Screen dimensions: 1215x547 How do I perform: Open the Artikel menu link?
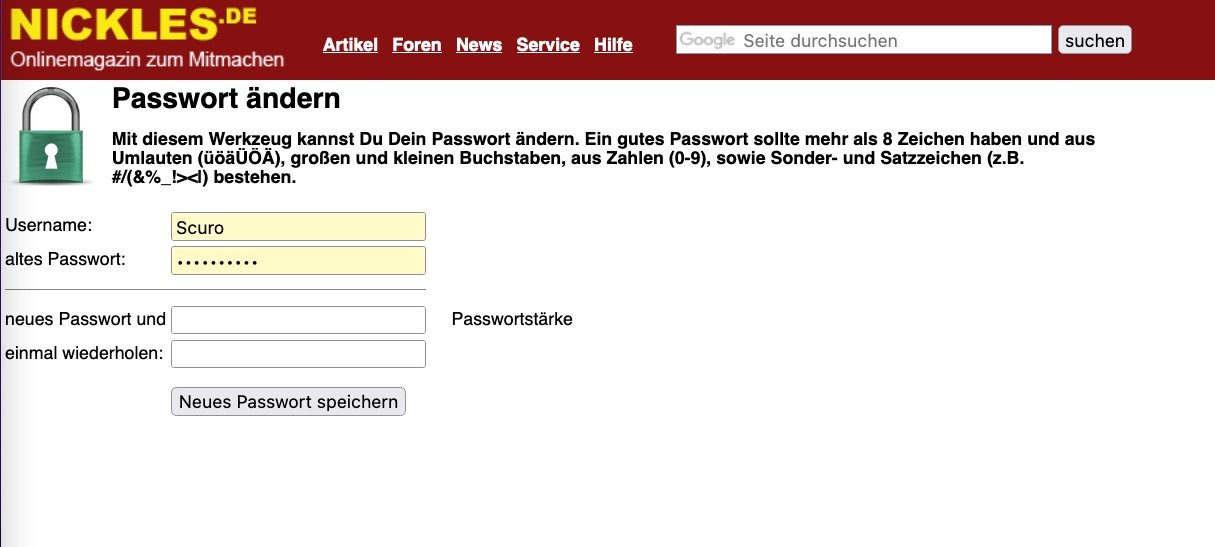tap(350, 45)
